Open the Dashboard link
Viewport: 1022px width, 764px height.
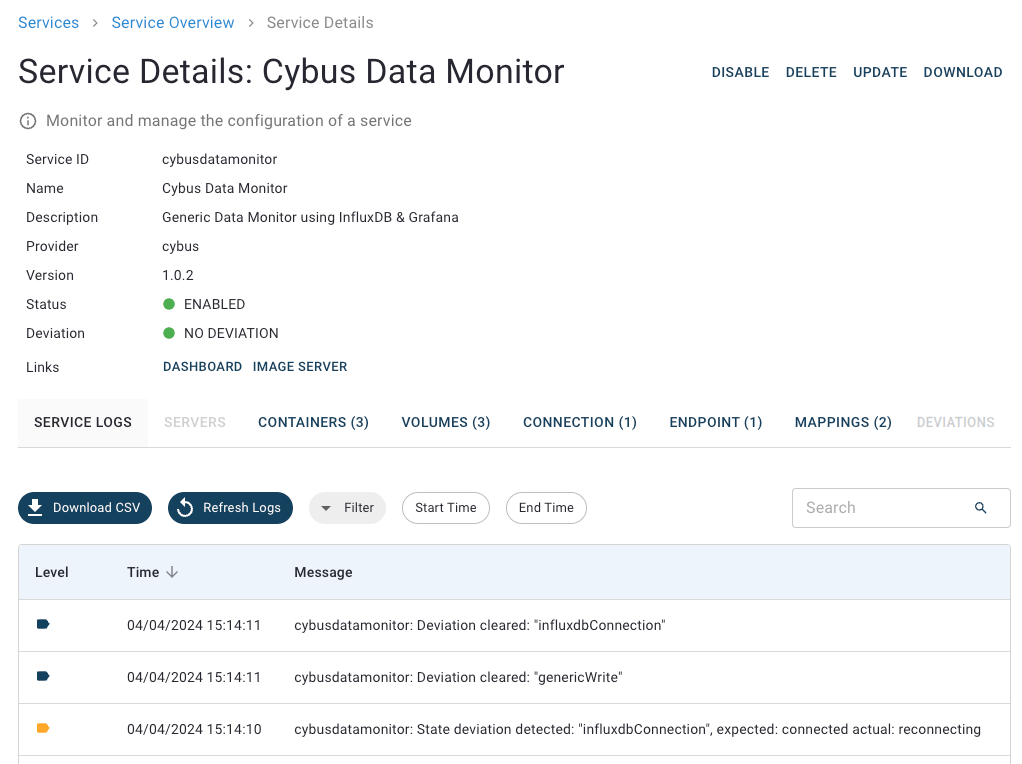coord(202,367)
